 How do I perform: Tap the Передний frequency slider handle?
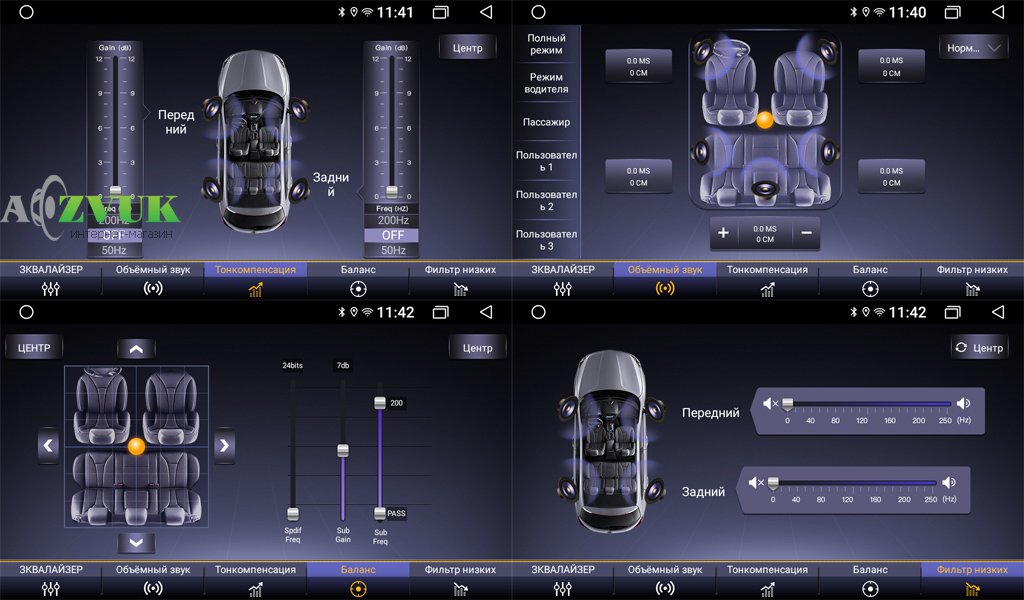click(788, 404)
